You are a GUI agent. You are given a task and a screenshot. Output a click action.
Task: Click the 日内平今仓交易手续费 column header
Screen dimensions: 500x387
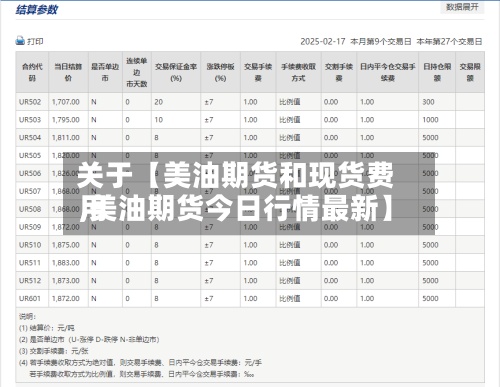click(388, 72)
